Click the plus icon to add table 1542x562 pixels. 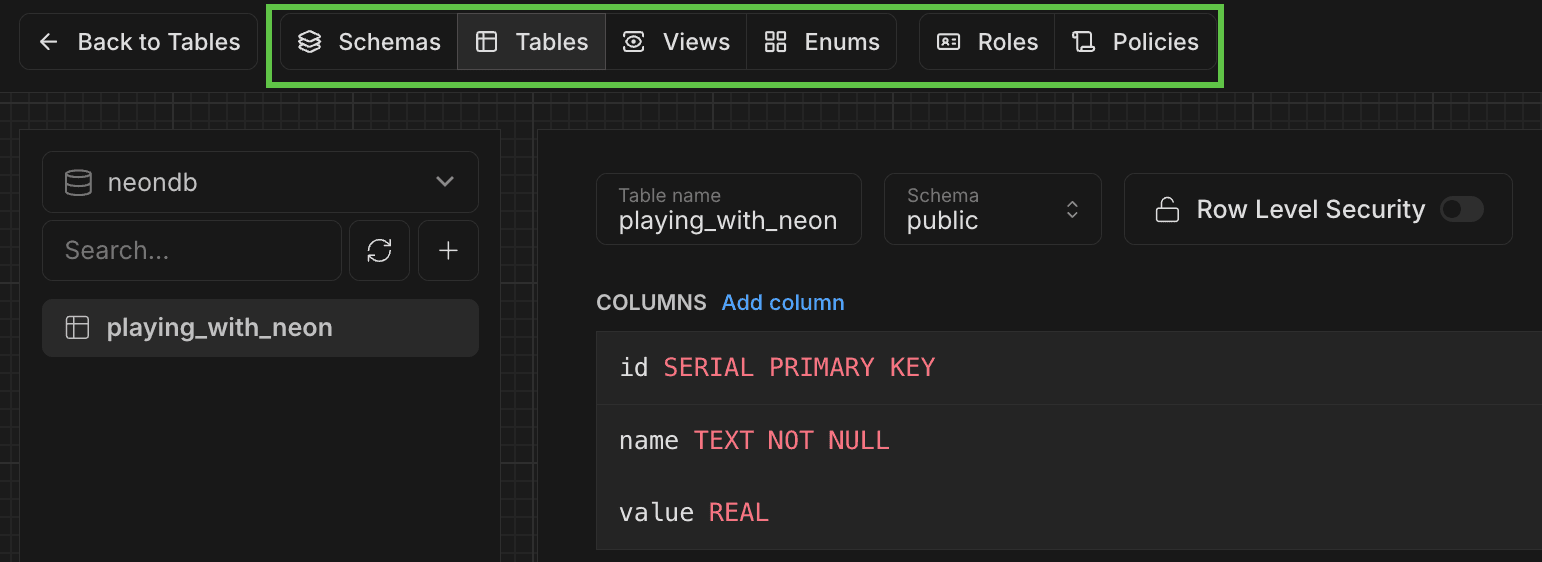coord(448,251)
